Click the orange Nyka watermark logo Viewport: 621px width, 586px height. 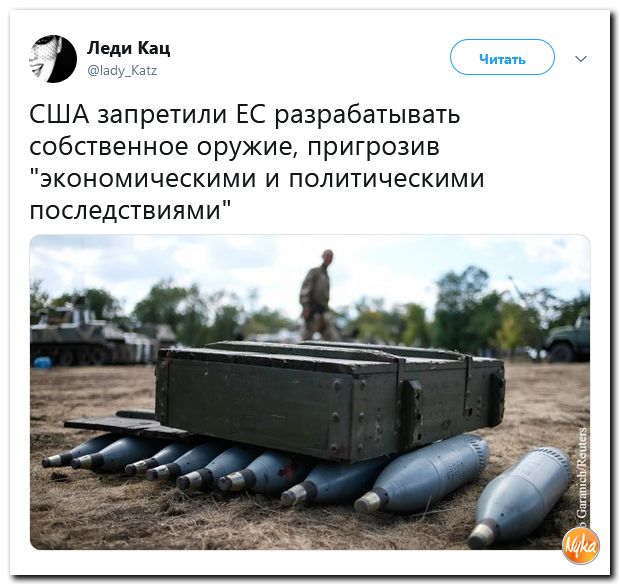581,547
